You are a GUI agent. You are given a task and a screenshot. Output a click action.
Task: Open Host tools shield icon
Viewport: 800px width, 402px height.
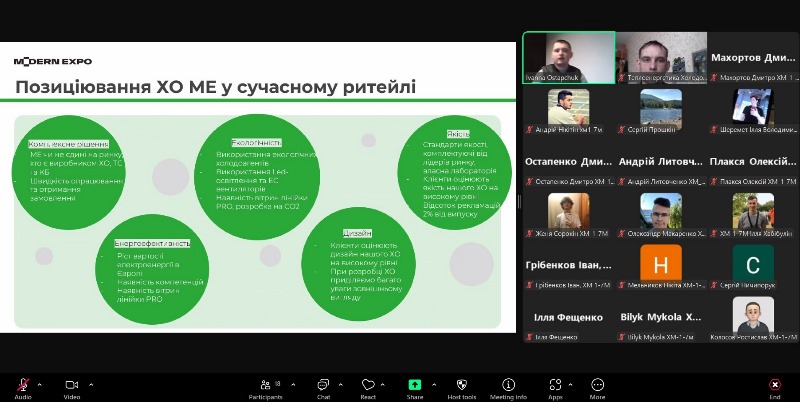click(x=461, y=385)
